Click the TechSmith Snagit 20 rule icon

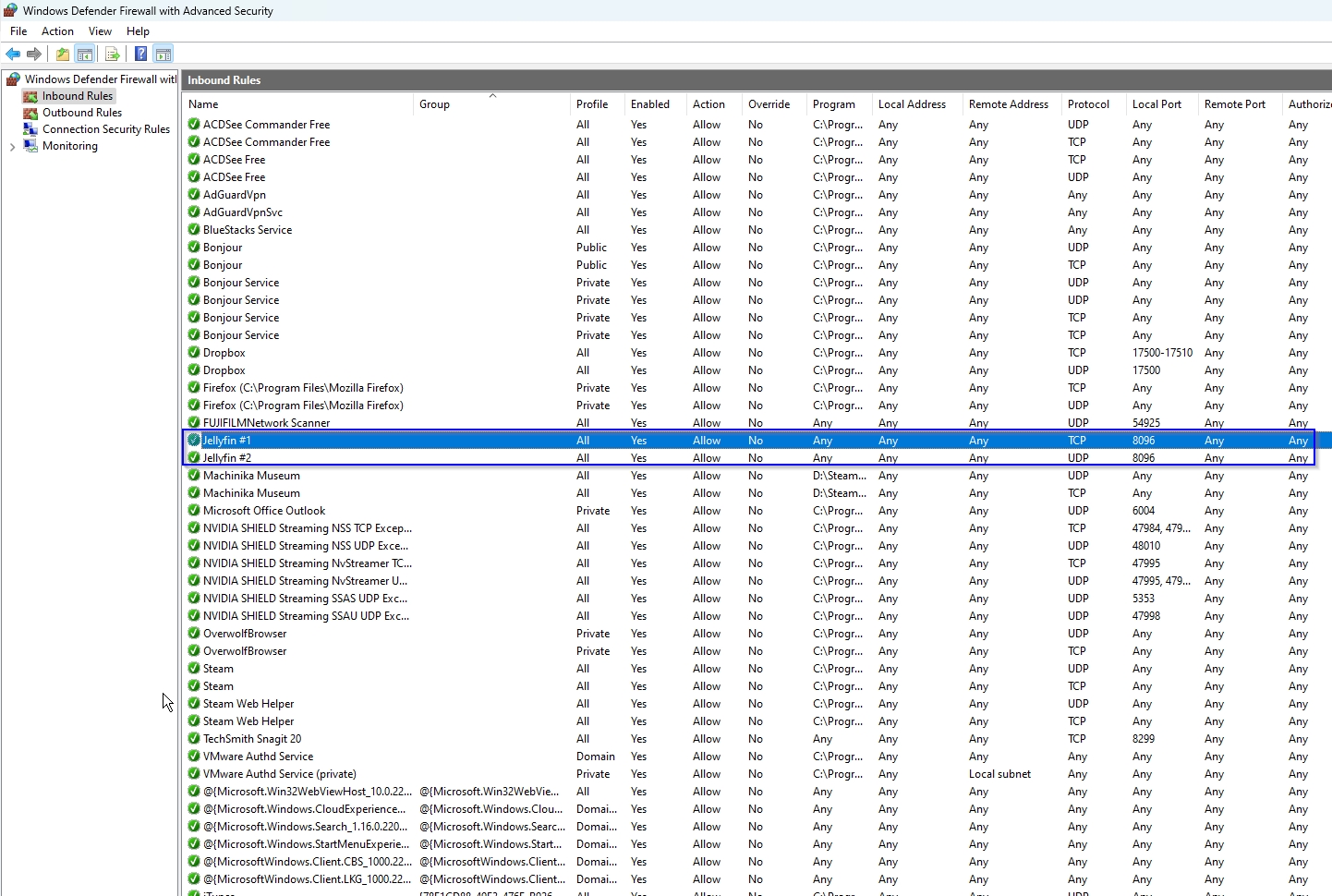pyautogui.click(x=194, y=739)
